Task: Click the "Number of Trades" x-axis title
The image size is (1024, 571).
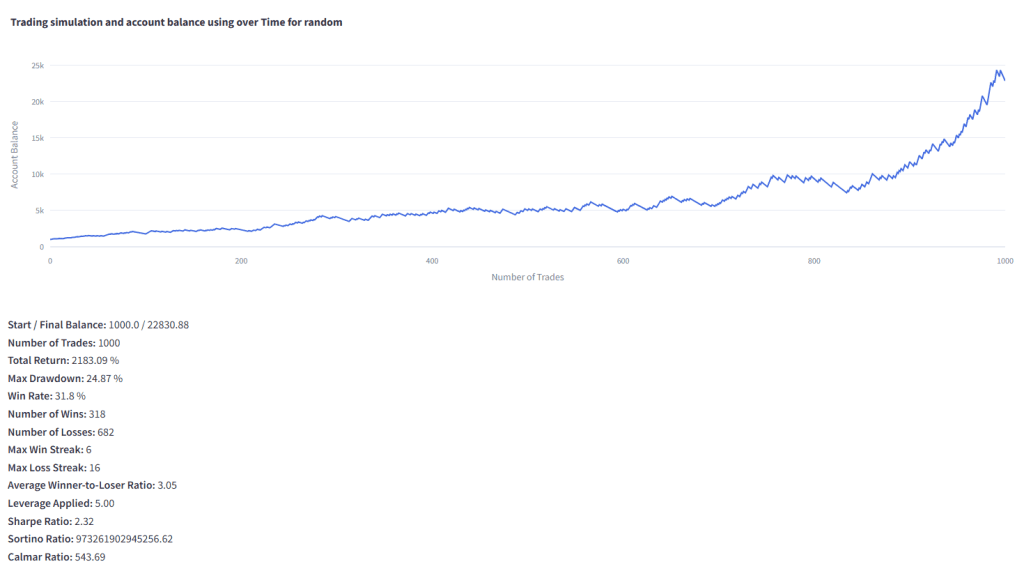Action: (x=527, y=277)
